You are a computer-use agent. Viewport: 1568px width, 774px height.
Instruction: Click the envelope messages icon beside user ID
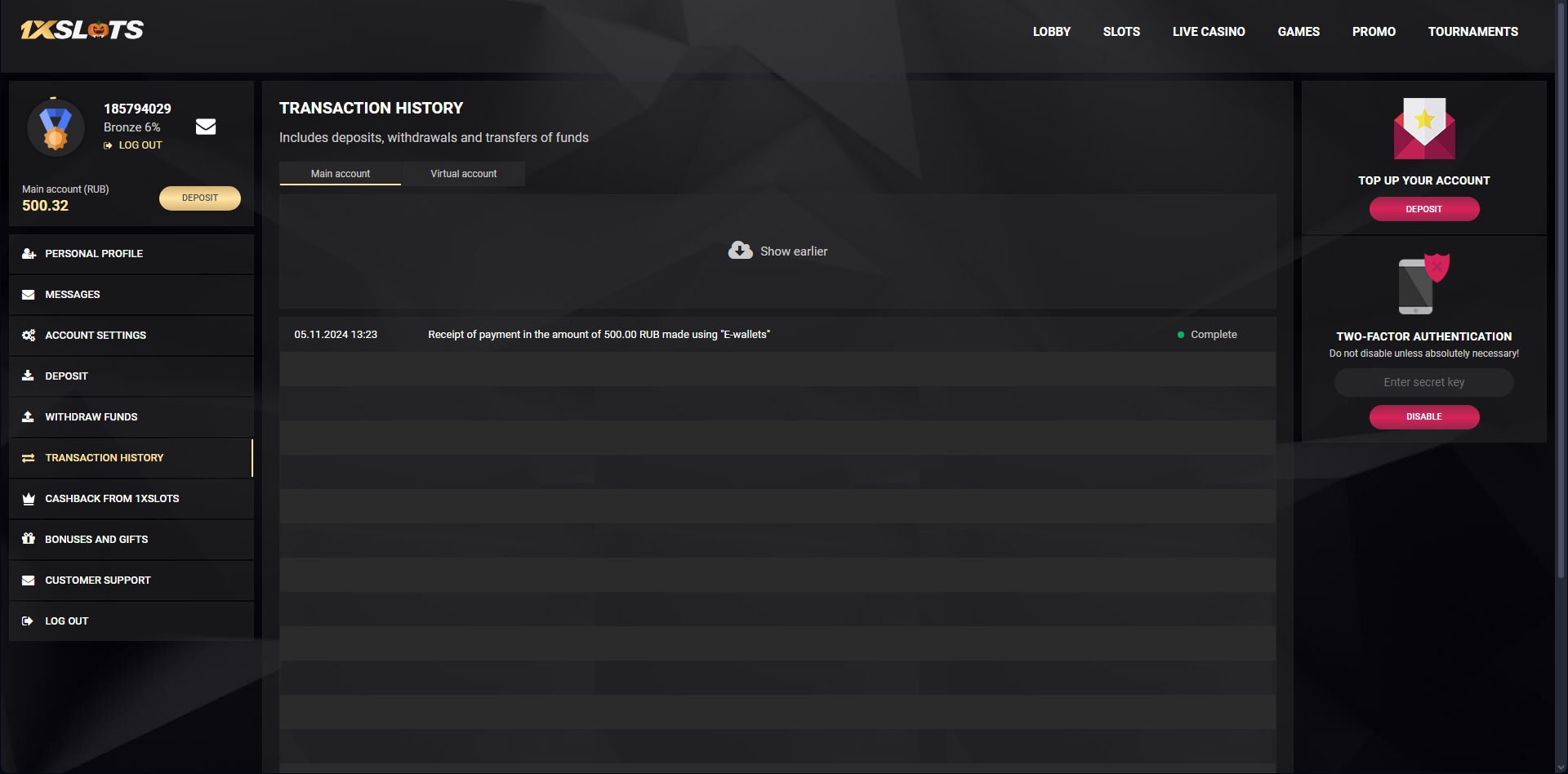[206, 127]
